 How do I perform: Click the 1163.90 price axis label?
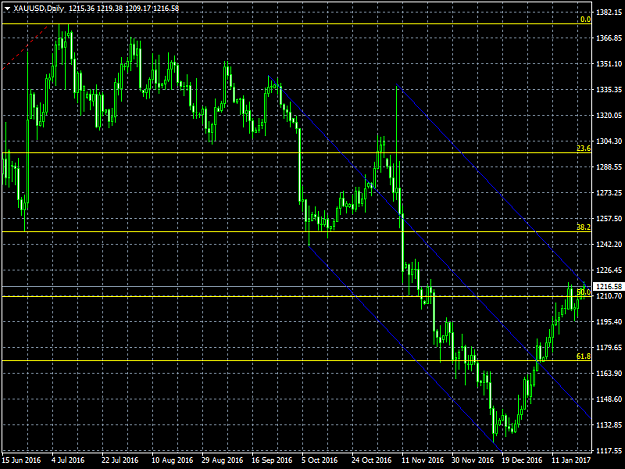click(609, 373)
